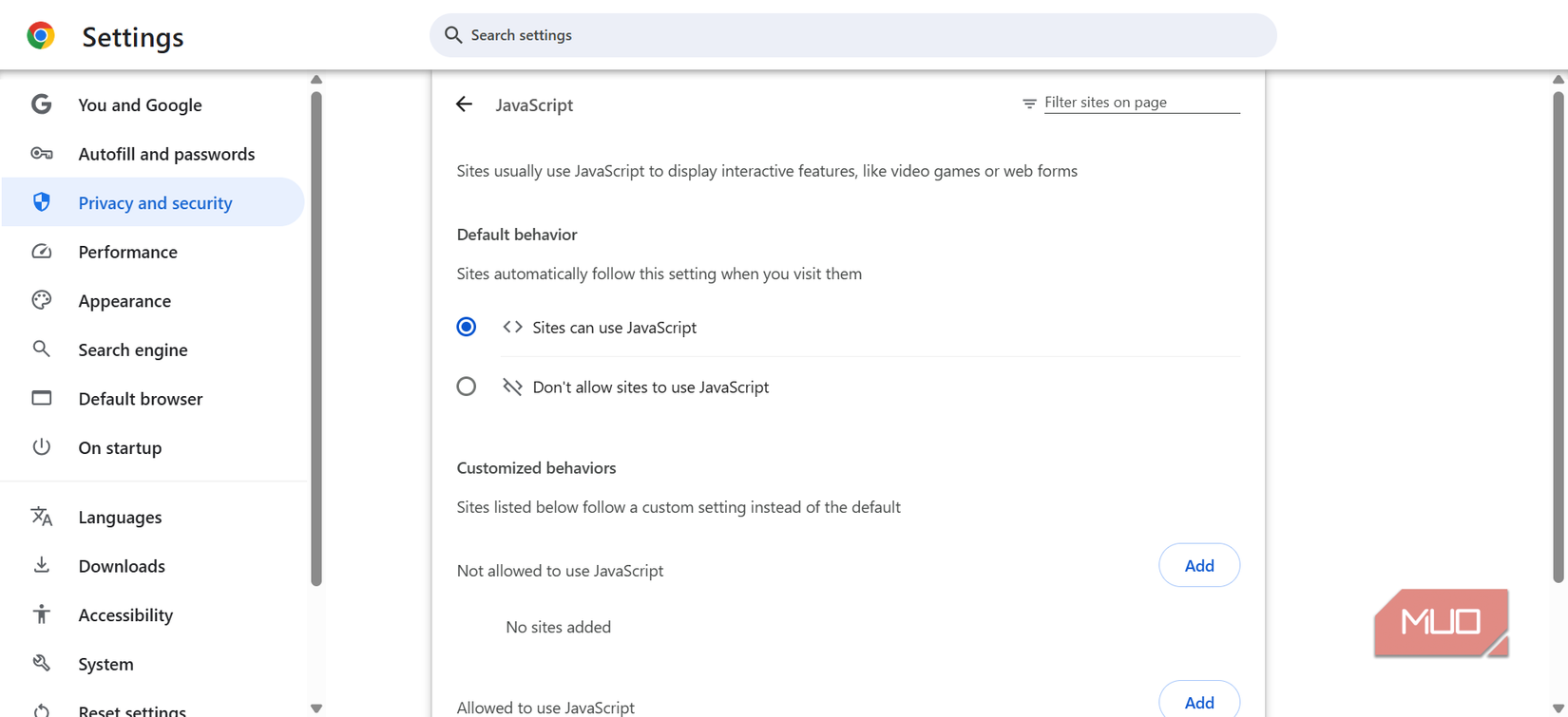This screenshot has height=717, width=1568.
Task: Click the Reset settings icon
Action: pyautogui.click(x=41, y=710)
